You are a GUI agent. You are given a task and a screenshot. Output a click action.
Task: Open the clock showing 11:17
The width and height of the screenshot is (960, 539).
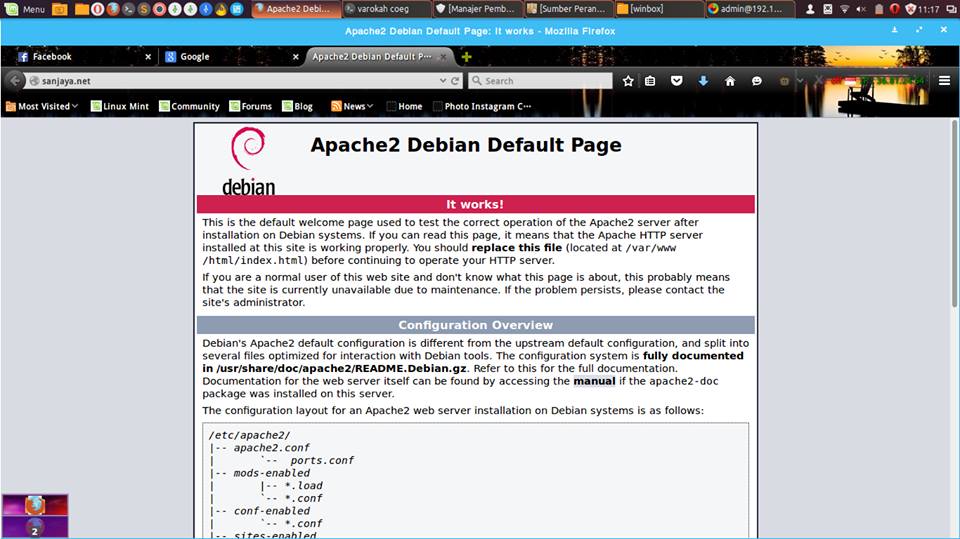point(929,9)
